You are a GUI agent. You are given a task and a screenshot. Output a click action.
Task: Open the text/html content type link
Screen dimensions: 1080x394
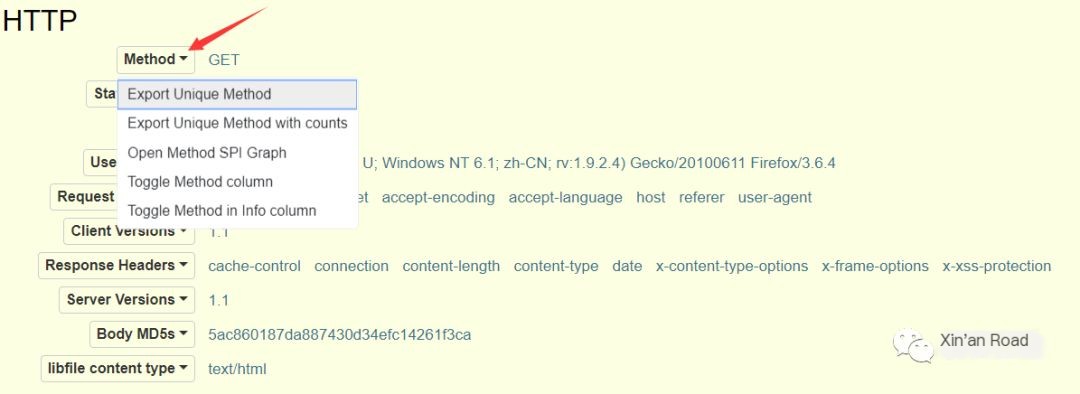(x=237, y=369)
